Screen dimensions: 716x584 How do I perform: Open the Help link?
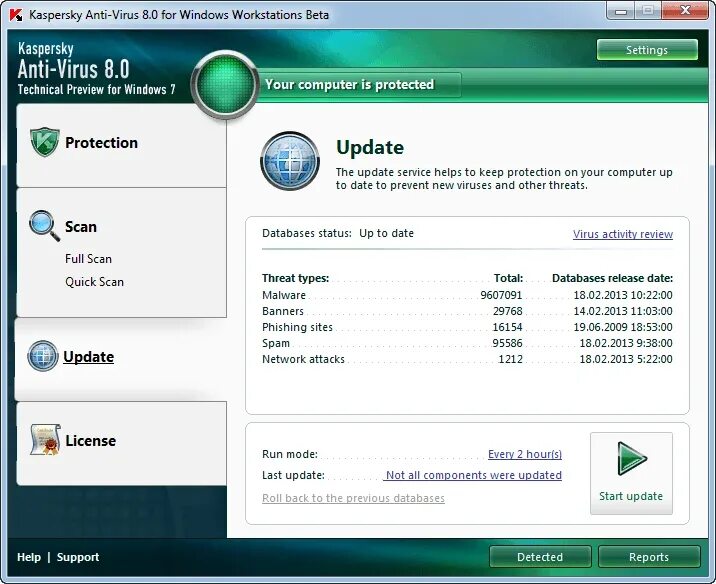tap(29, 557)
